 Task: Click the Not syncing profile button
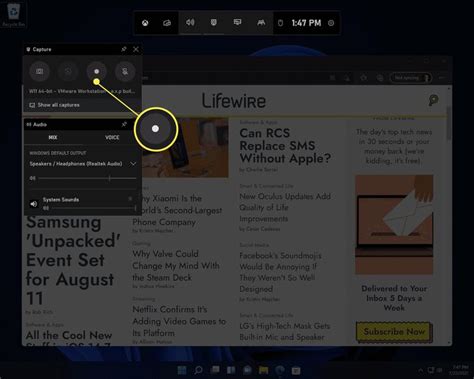pyautogui.click(x=411, y=78)
